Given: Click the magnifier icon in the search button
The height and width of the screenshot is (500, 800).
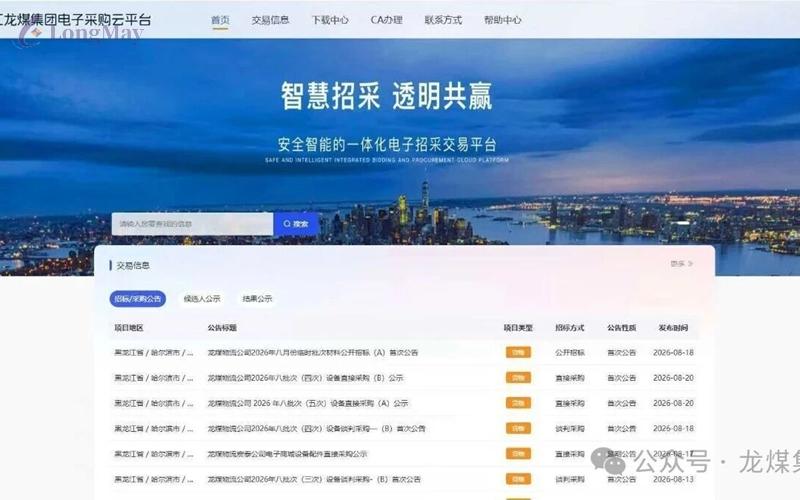Looking at the screenshot, I should pos(287,224).
